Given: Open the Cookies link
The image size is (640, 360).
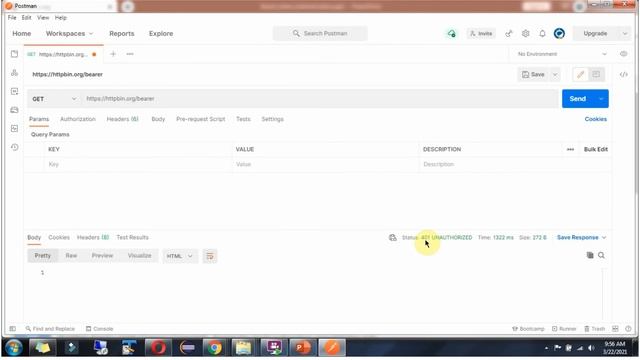Looking at the screenshot, I should tap(596, 119).
